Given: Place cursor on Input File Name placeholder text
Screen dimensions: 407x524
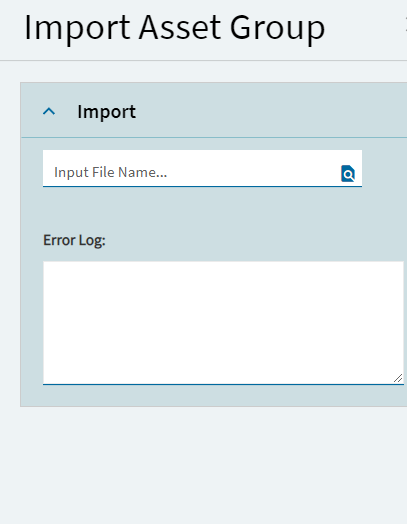Looking at the screenshot, I should click(111, 172).
